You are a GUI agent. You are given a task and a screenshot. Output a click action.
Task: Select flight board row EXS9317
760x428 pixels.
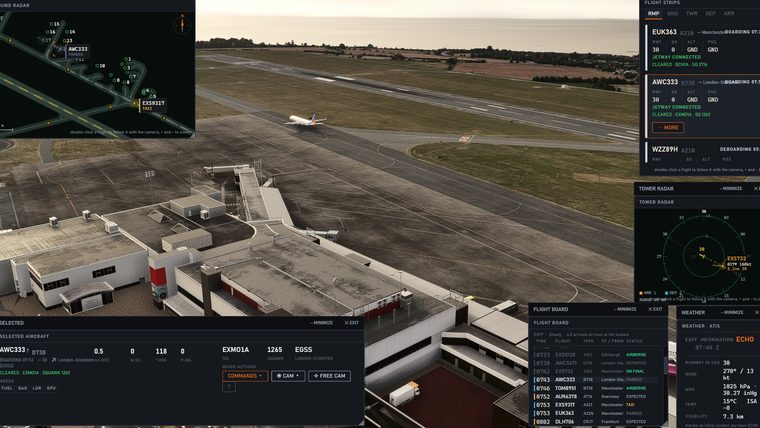pyautogui.click(x=595, y=405)
